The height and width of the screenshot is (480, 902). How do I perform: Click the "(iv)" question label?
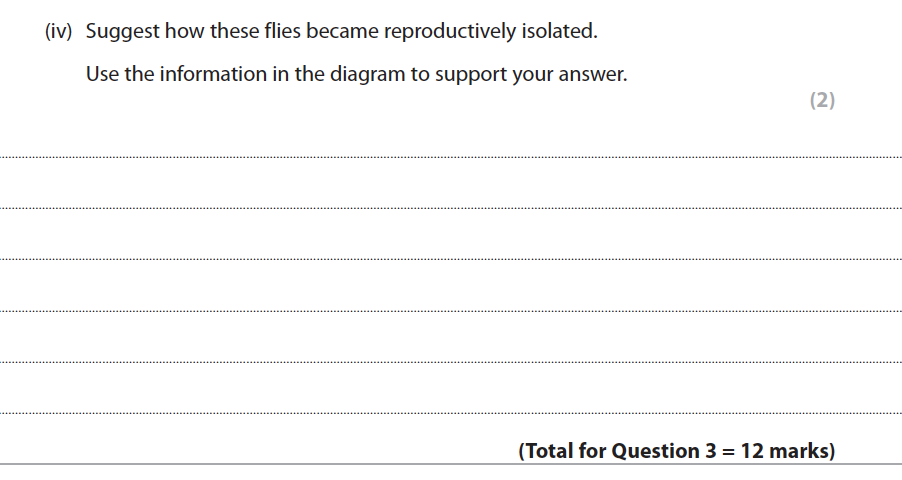pos(60,31)
